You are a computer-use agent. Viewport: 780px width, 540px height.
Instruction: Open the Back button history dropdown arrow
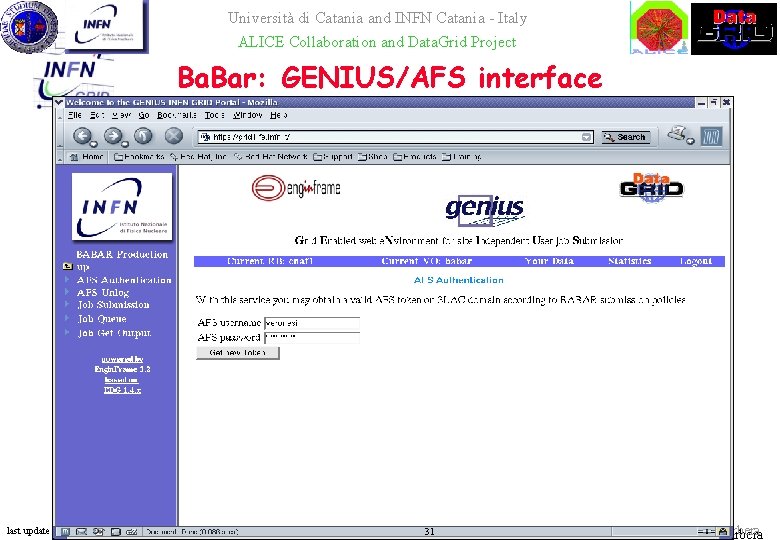[94, 144]
